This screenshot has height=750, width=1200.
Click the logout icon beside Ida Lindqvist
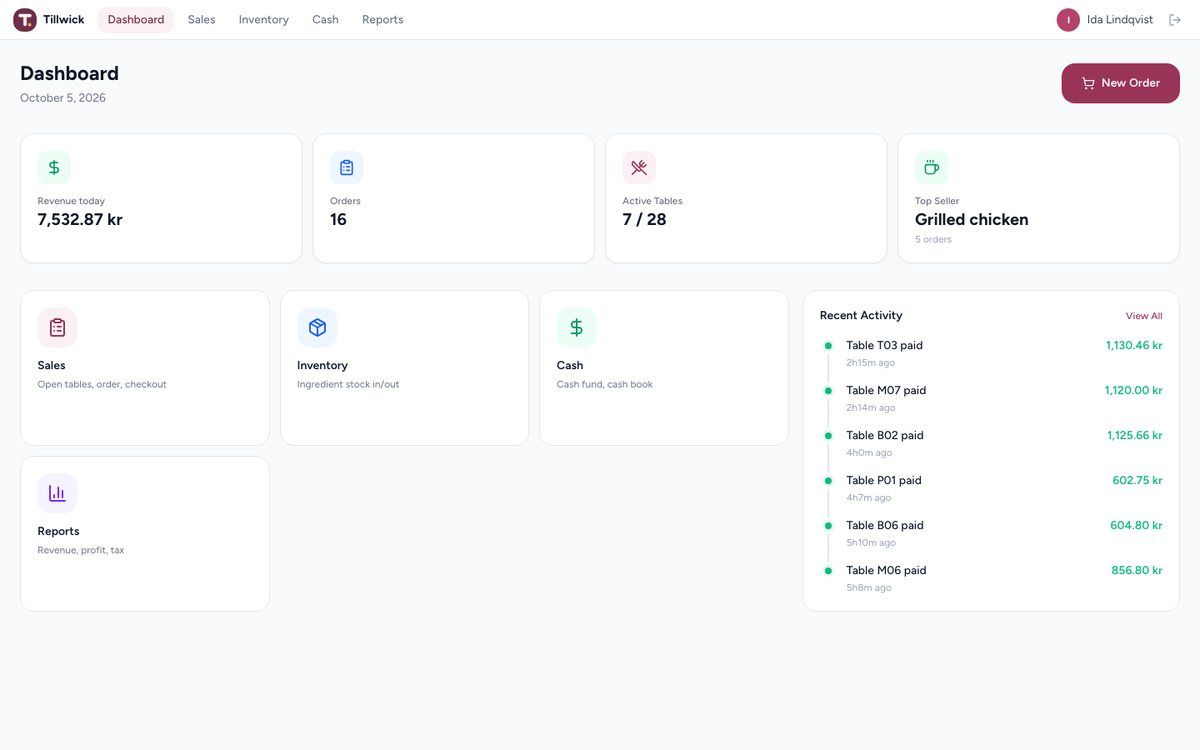pos(1175,20)
